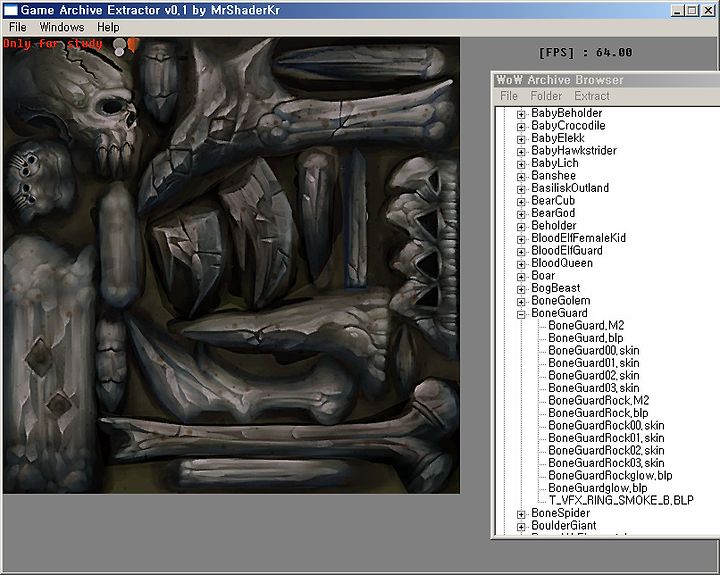Open the File menu in main window
Screen dimensions: 720x575
pos(17,27)
